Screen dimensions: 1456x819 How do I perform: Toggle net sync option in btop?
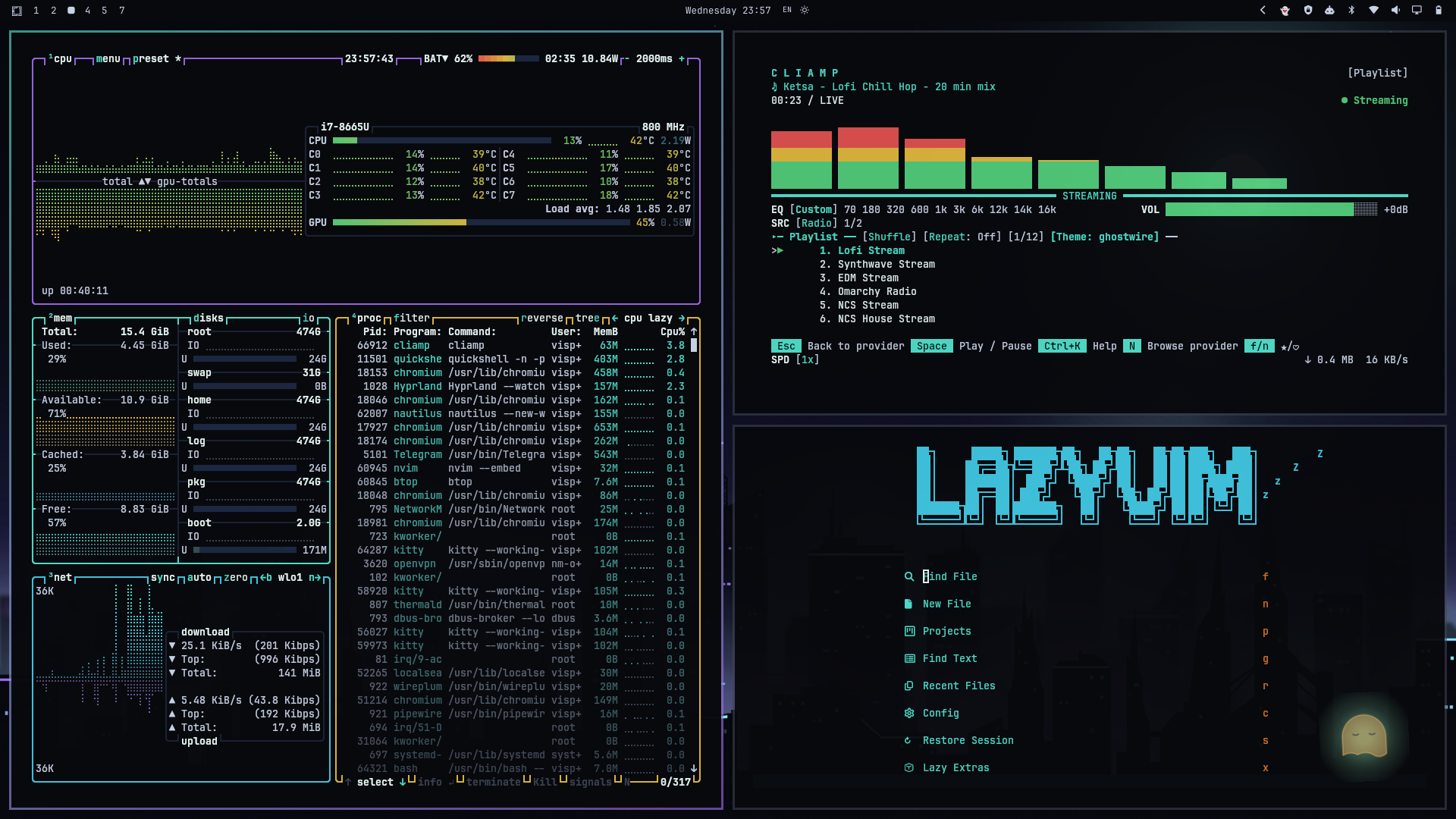(163, 578)
